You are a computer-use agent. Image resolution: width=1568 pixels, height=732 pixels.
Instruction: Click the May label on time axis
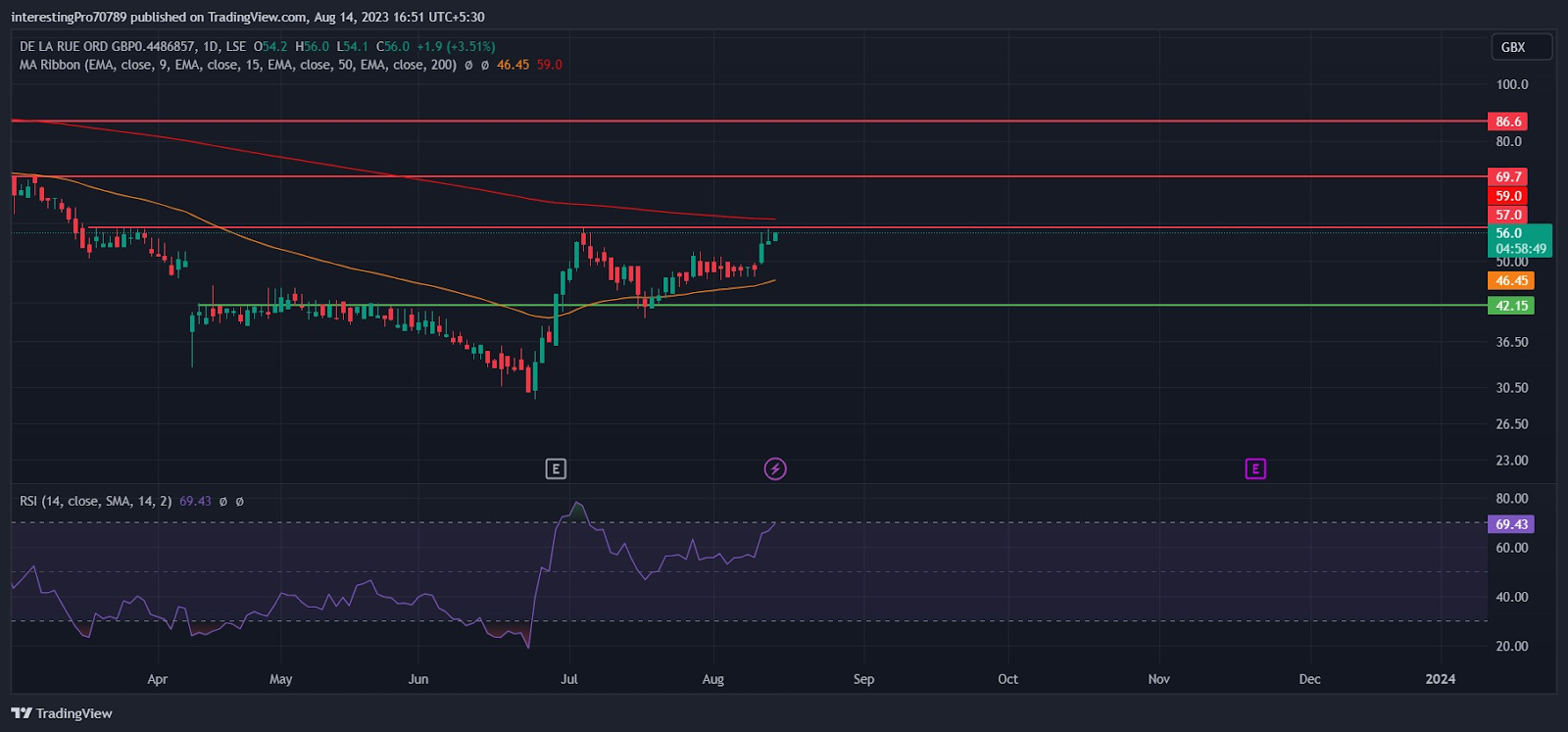click(x=280, y=679)
